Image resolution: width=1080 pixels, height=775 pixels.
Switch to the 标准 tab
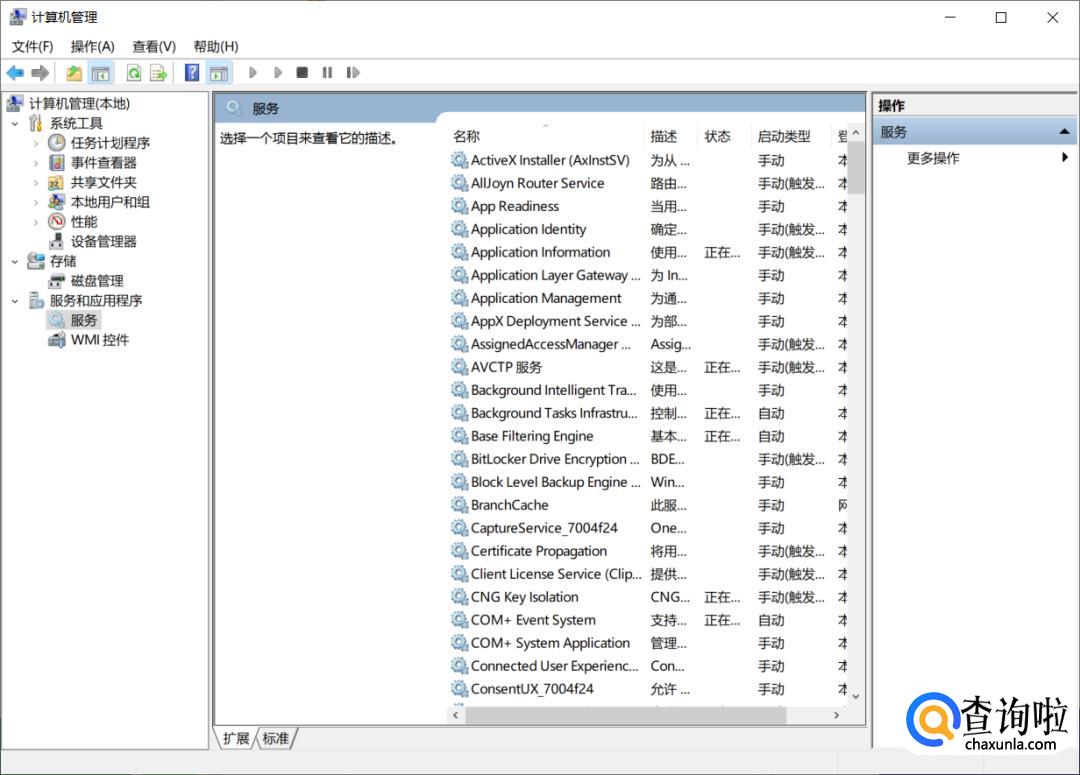coord(276,738)
